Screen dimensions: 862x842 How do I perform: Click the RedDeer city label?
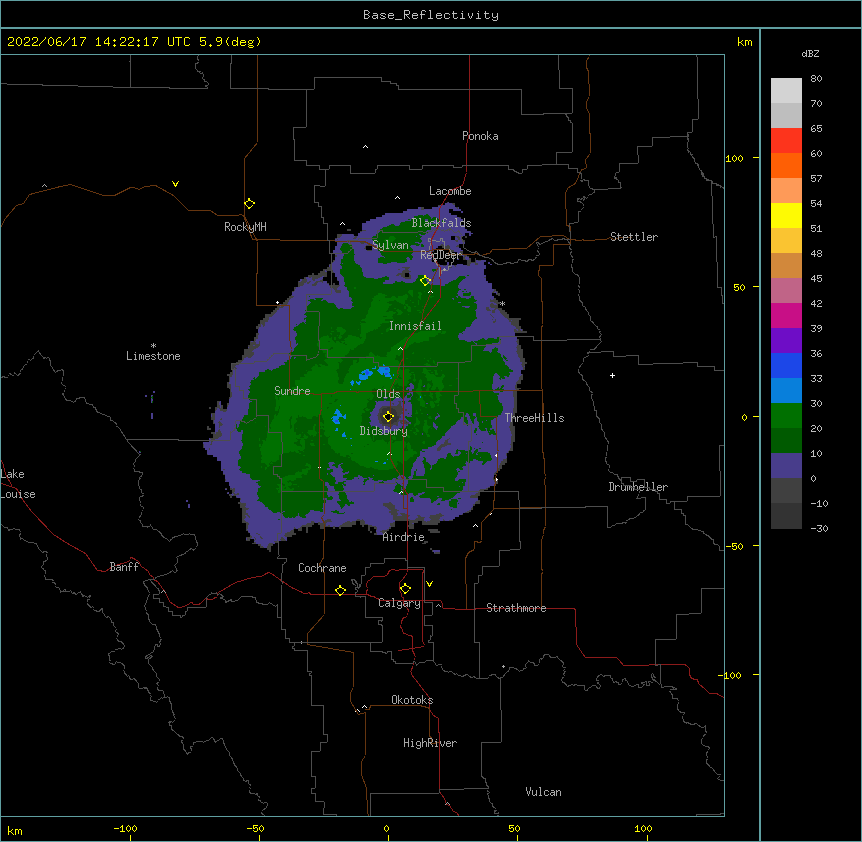440,255
